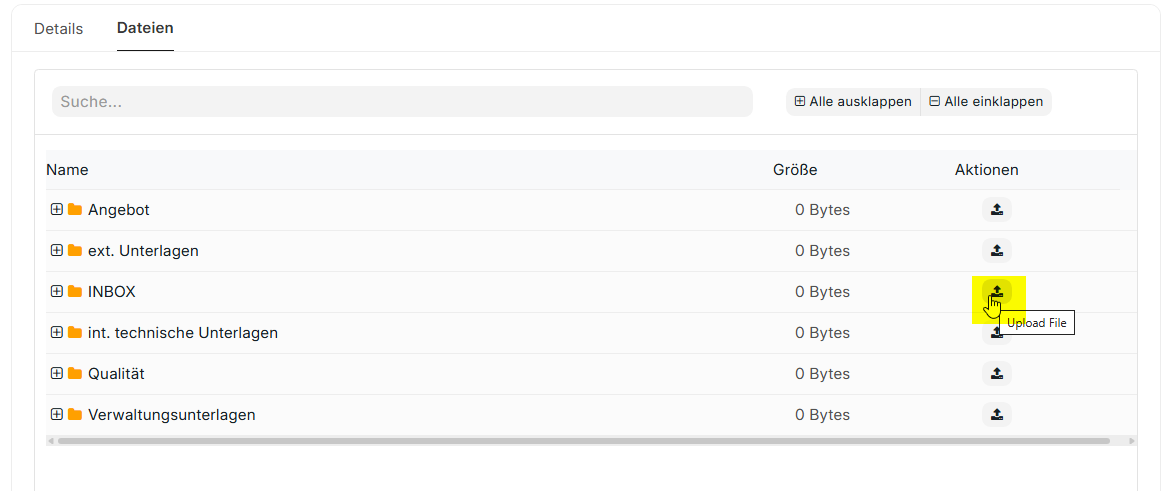Expand the Angebot folder tree node

[x=57, y=210]
